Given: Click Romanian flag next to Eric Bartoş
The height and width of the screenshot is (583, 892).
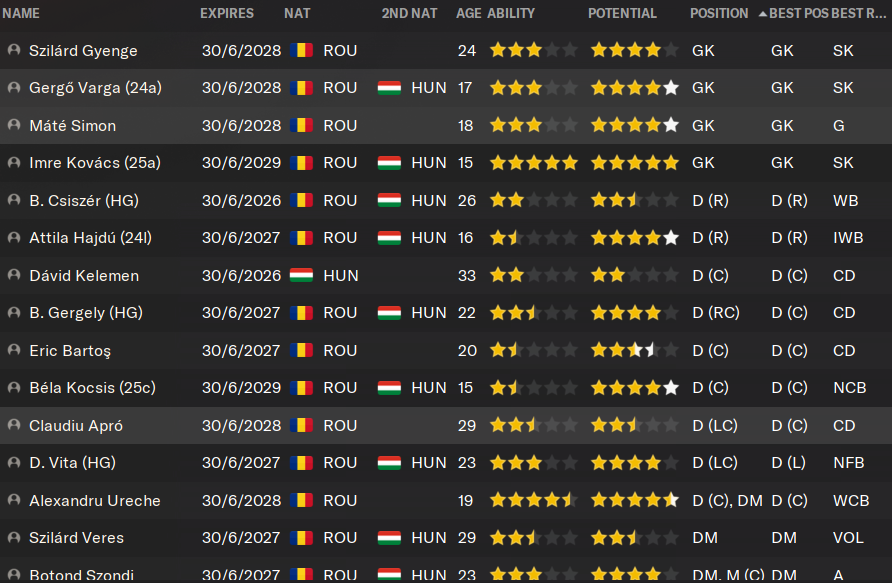Looking at the screenshot, I should (300, 350).
